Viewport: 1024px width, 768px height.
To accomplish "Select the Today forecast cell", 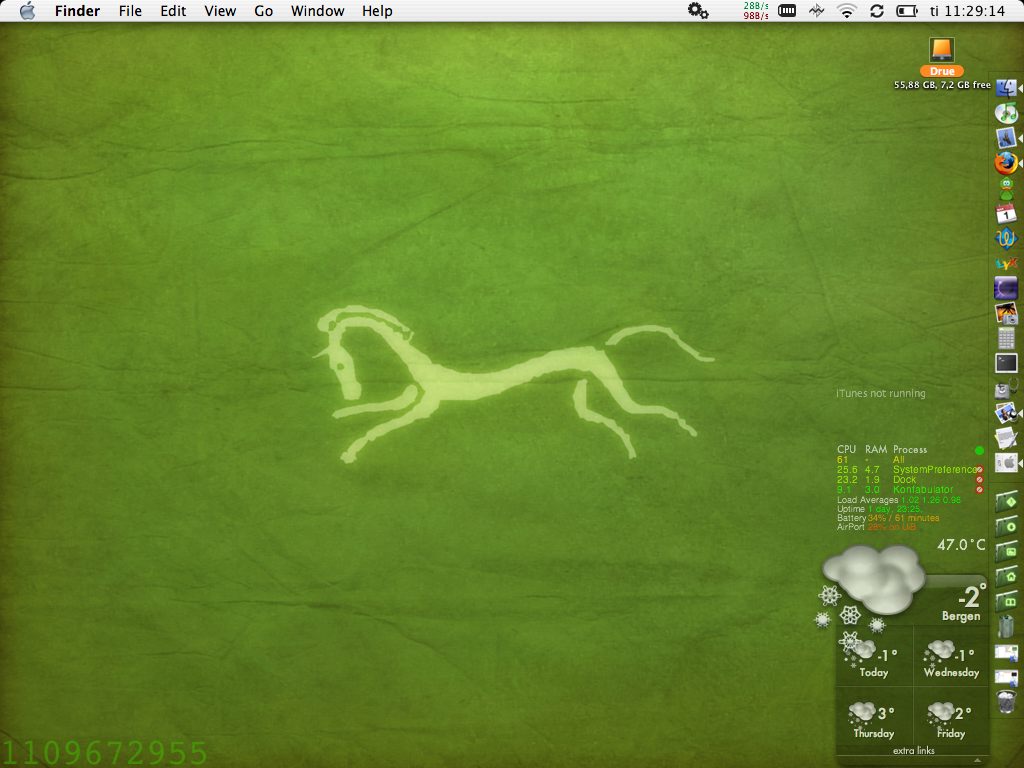I will [874, 658].
